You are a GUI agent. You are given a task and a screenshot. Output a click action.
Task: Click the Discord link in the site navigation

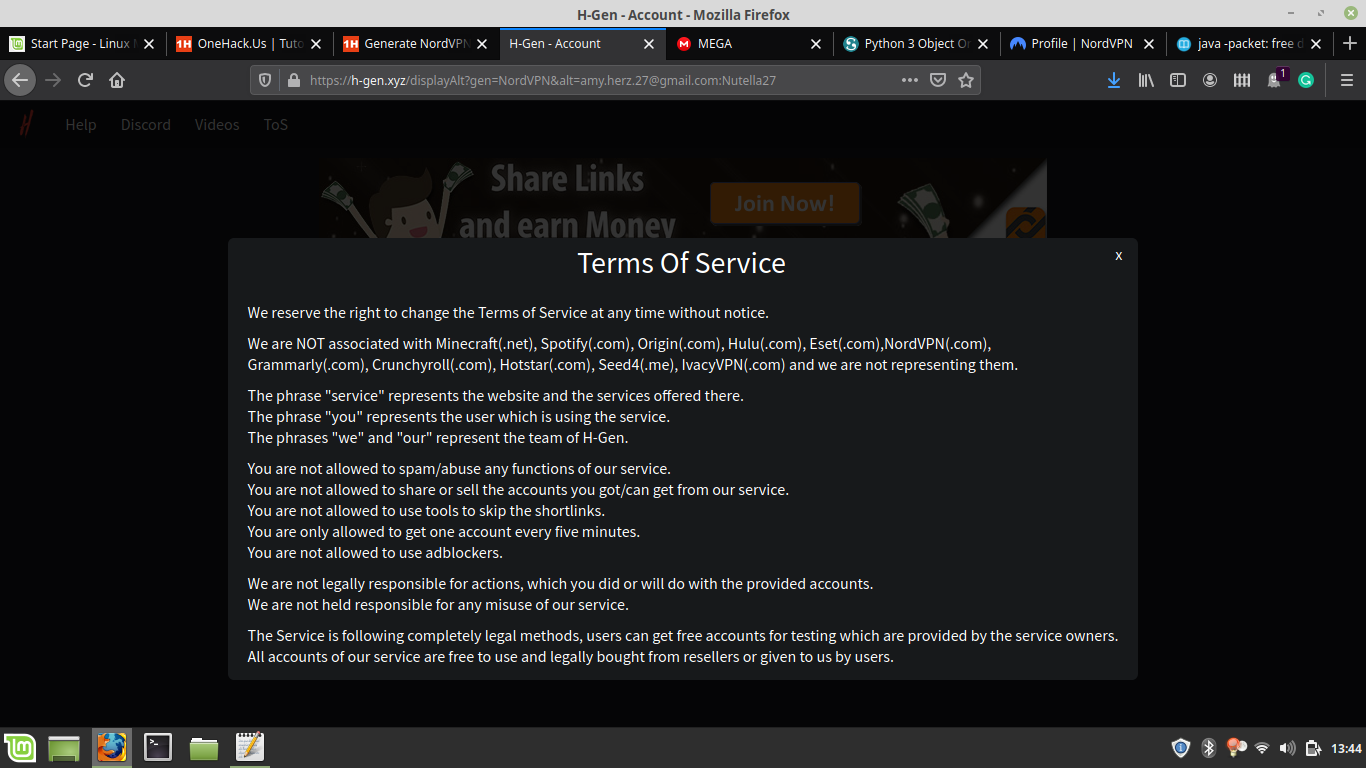click(146, 125)
